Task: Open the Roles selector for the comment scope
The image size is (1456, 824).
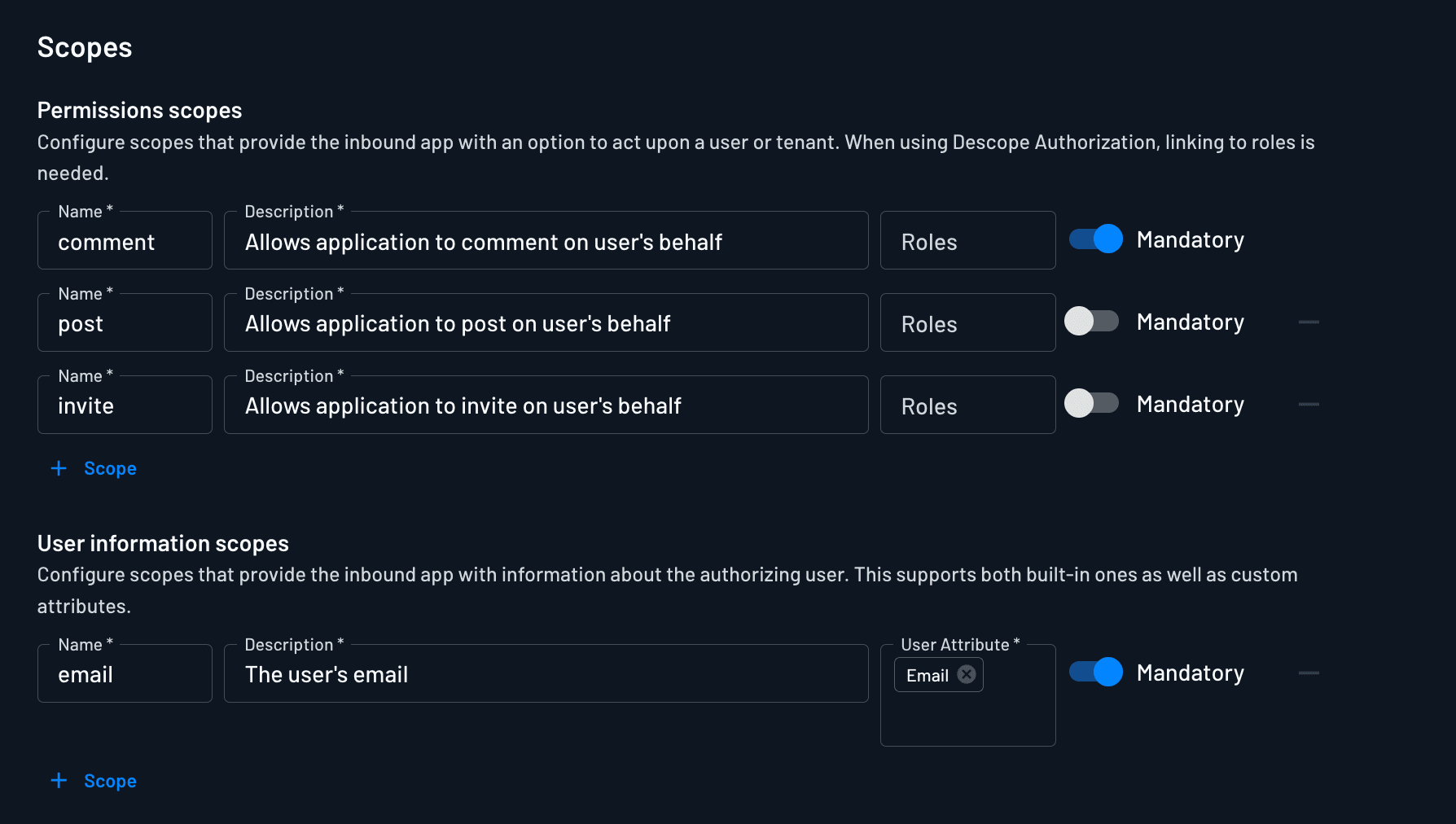Action: (x=967, y=239)
